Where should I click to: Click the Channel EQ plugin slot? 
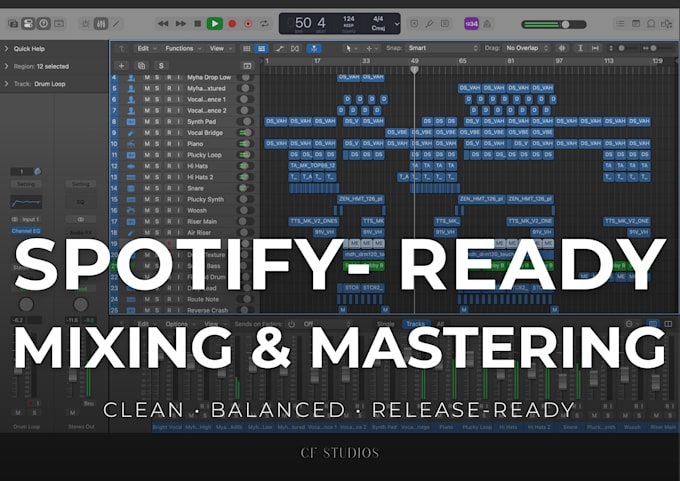26,231
